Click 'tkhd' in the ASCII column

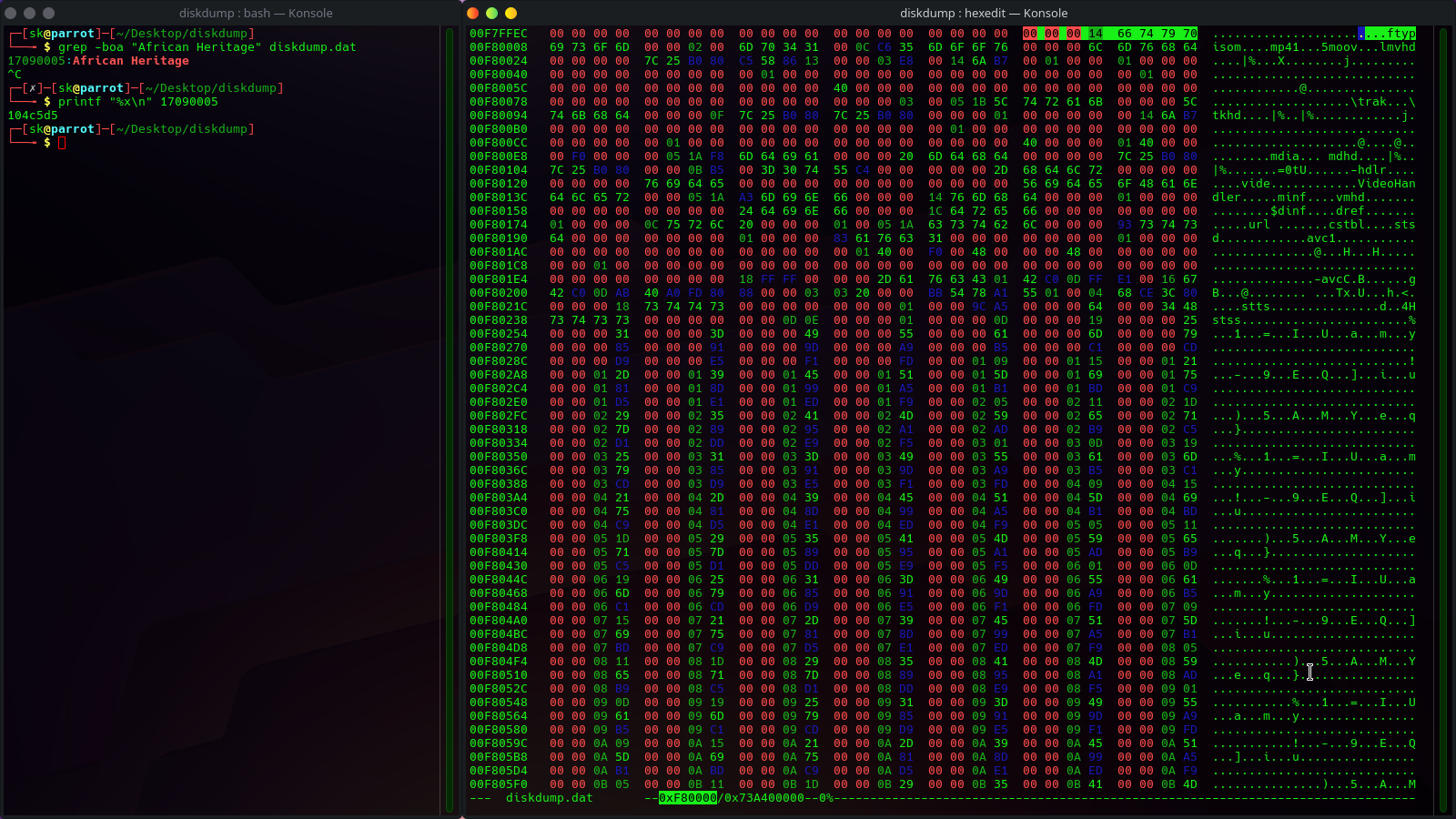[x=1227, y=116]
